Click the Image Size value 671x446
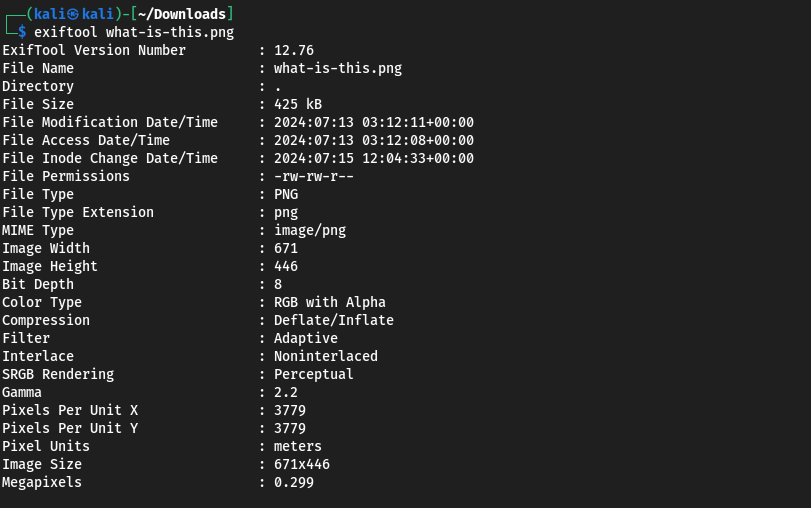Viewport: 811px width, 508px height. pyautogui.click(x=302, y=464)
